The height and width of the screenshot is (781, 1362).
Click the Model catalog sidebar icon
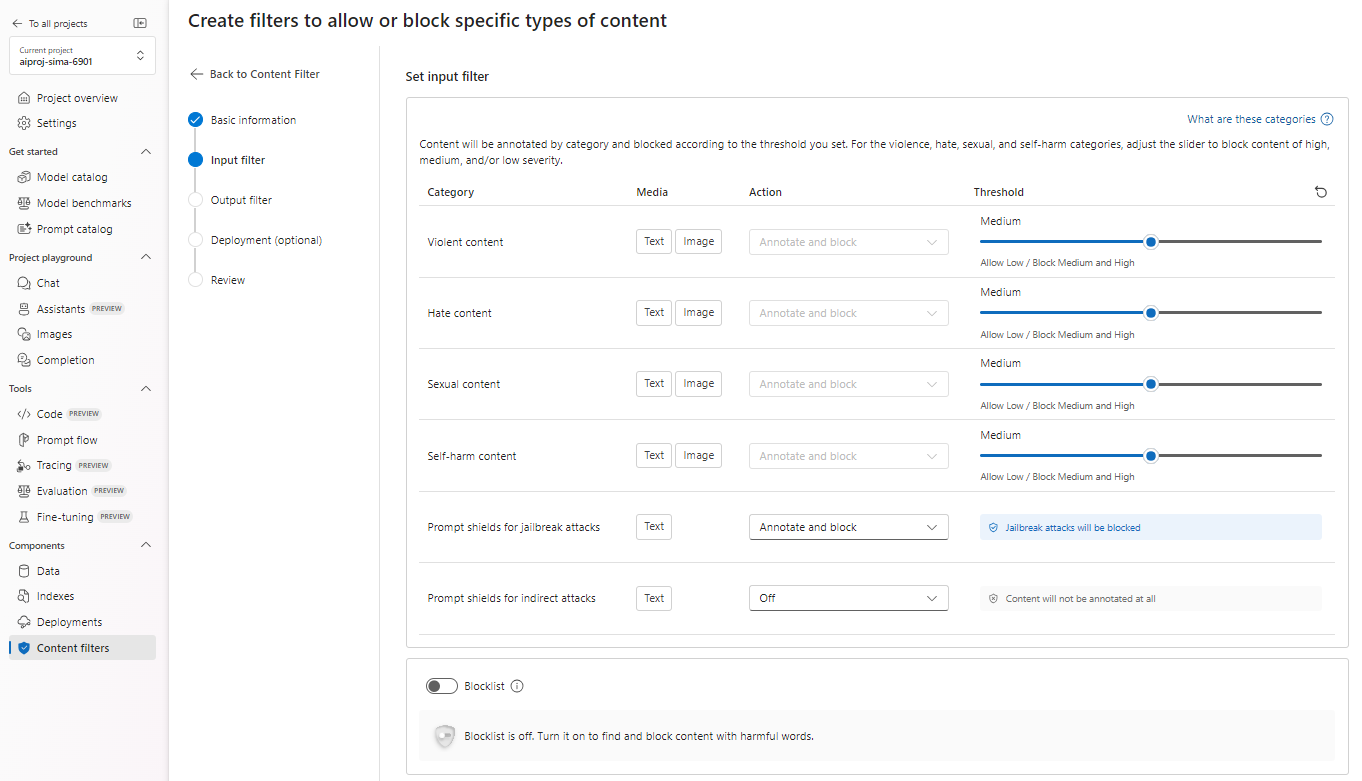coord(24,177)
